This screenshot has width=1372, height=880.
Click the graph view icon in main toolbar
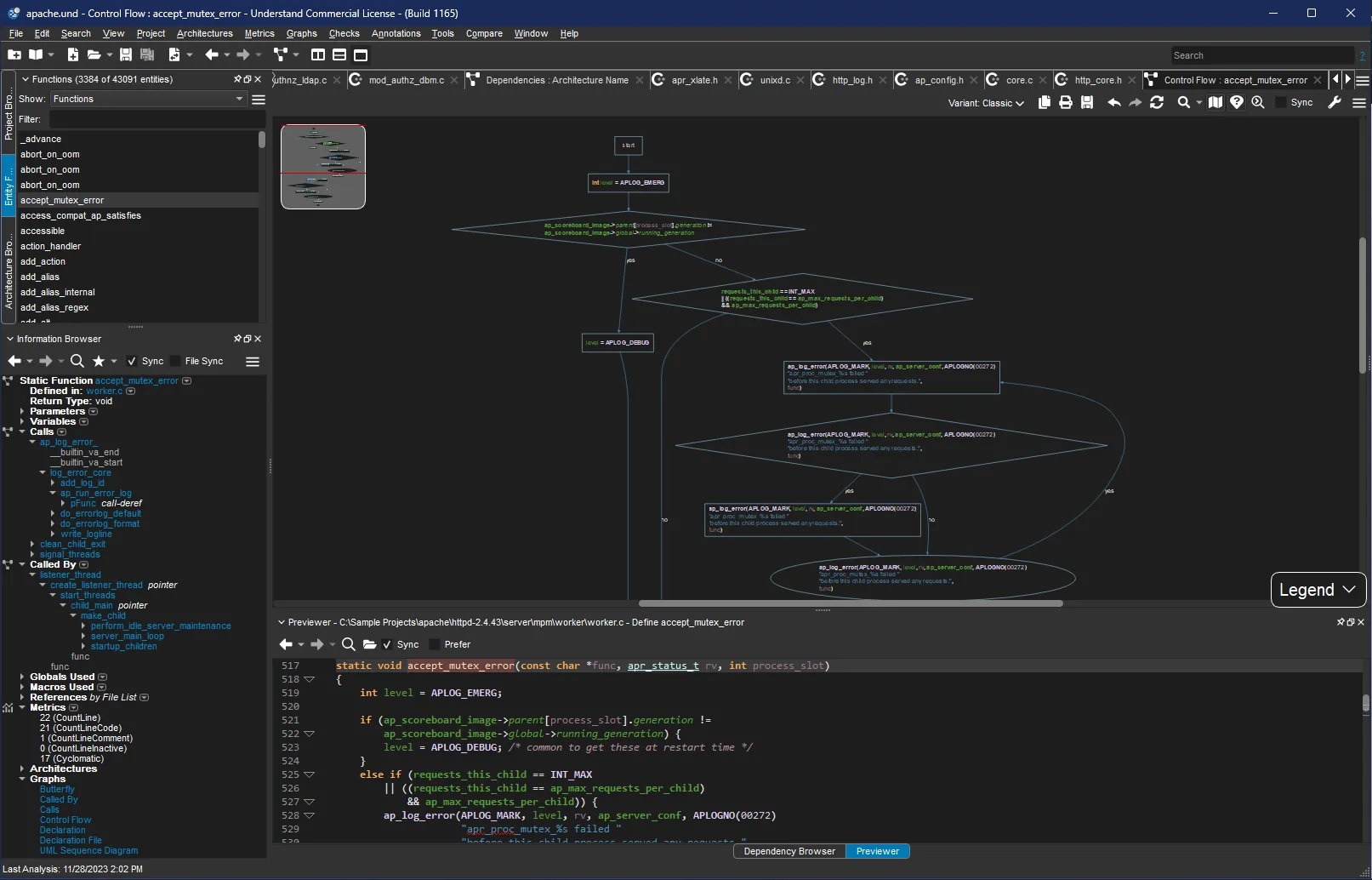[x=280, y=54]
